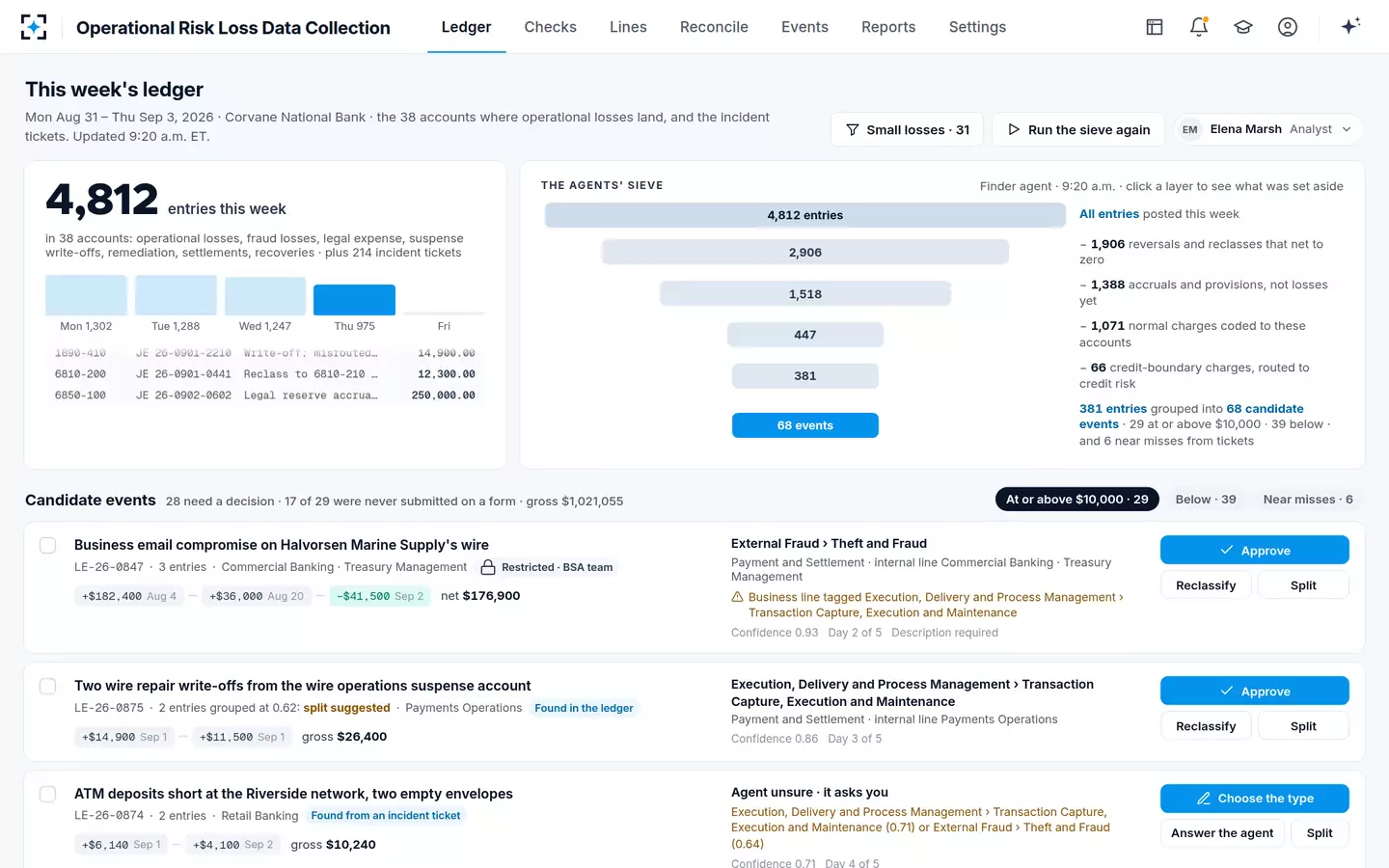1389x868 pixels.
Task: Reclassify the Two wire repair write-offs event
Action: (x=1206, y=726)
